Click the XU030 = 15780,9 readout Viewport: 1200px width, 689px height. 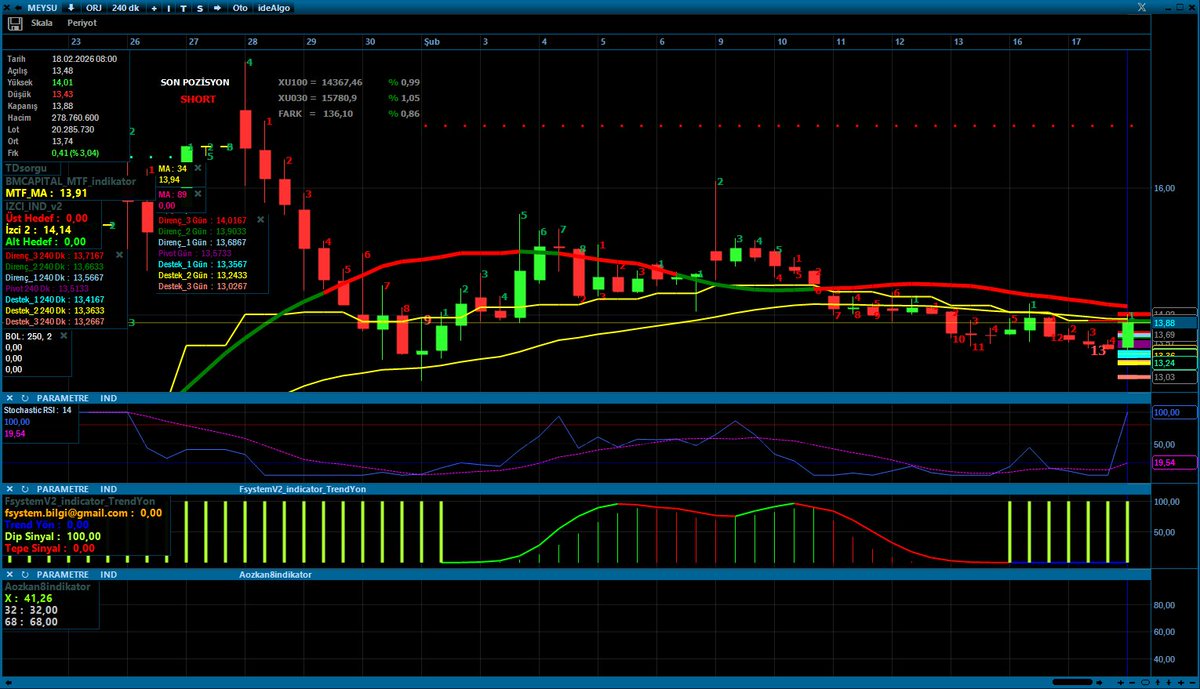coord(317,98)
